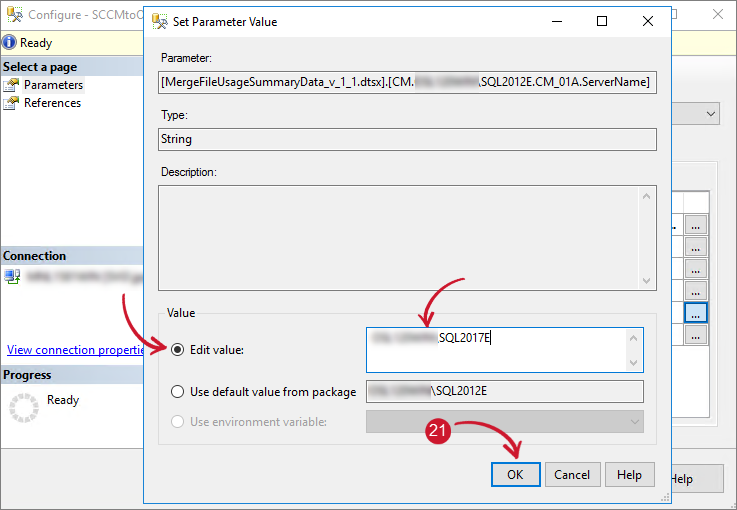This screenshot has height=510, width=737.
Task: Click the OK button
Action: tap(516, 474)
